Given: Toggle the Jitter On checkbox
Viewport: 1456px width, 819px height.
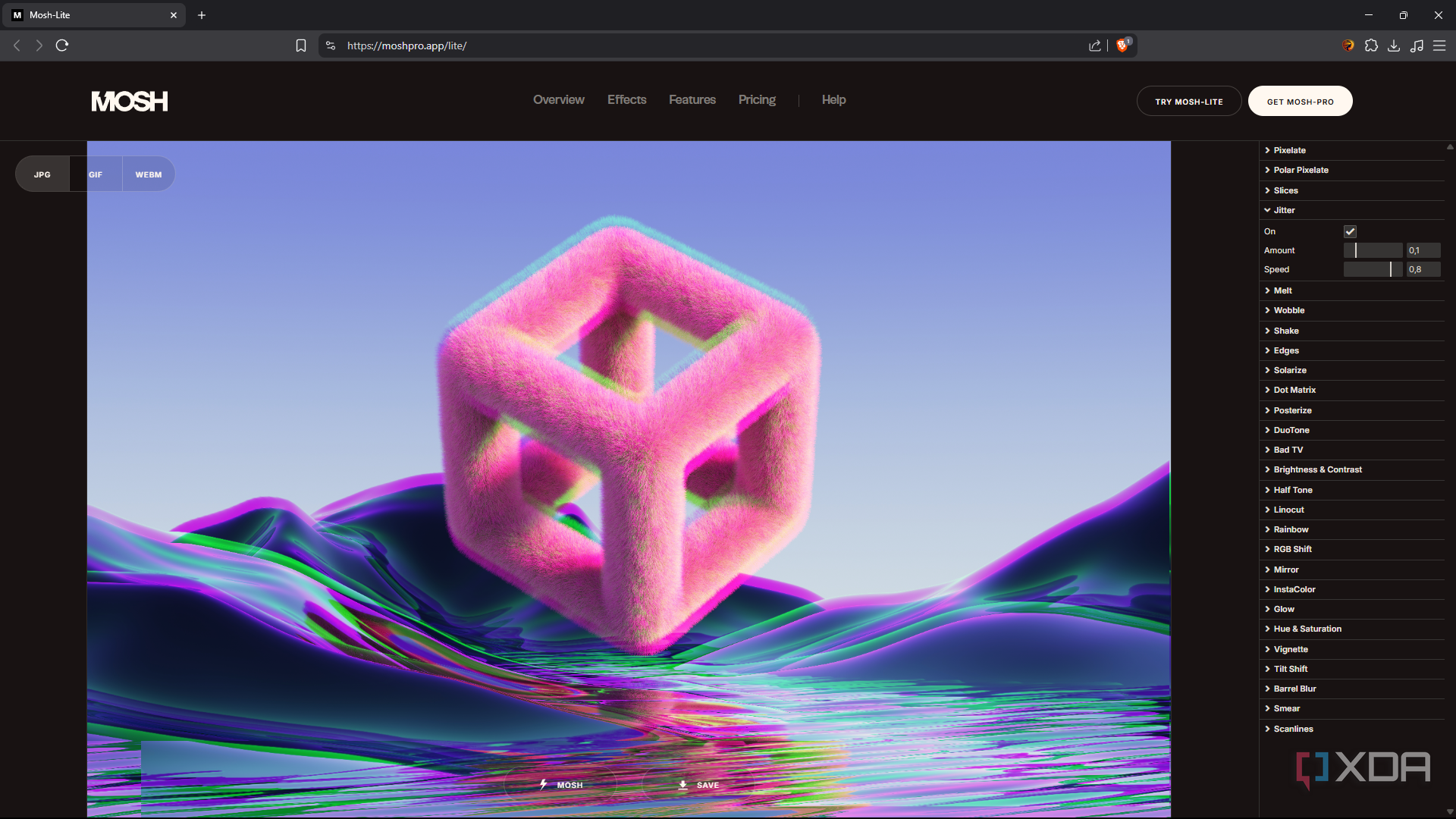Looking at the screenshot, I should [1350, 231].
